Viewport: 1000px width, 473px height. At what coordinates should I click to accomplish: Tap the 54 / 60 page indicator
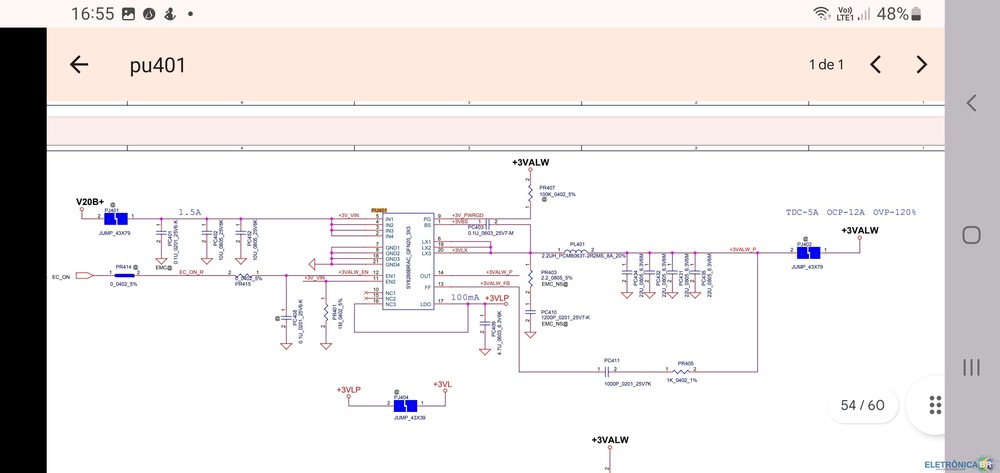(863, 405)
